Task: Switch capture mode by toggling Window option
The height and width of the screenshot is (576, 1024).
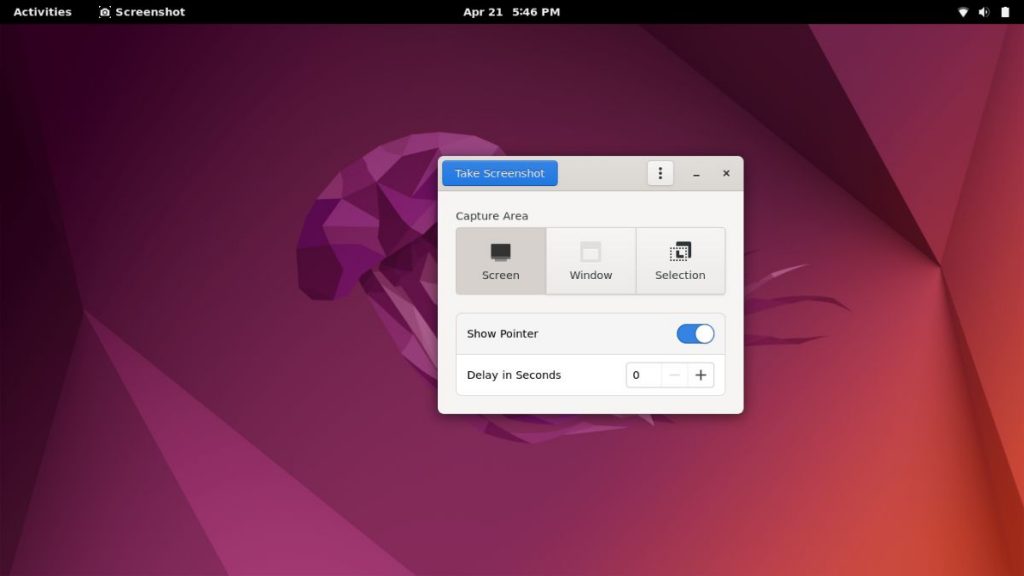Action: (590, 261)
